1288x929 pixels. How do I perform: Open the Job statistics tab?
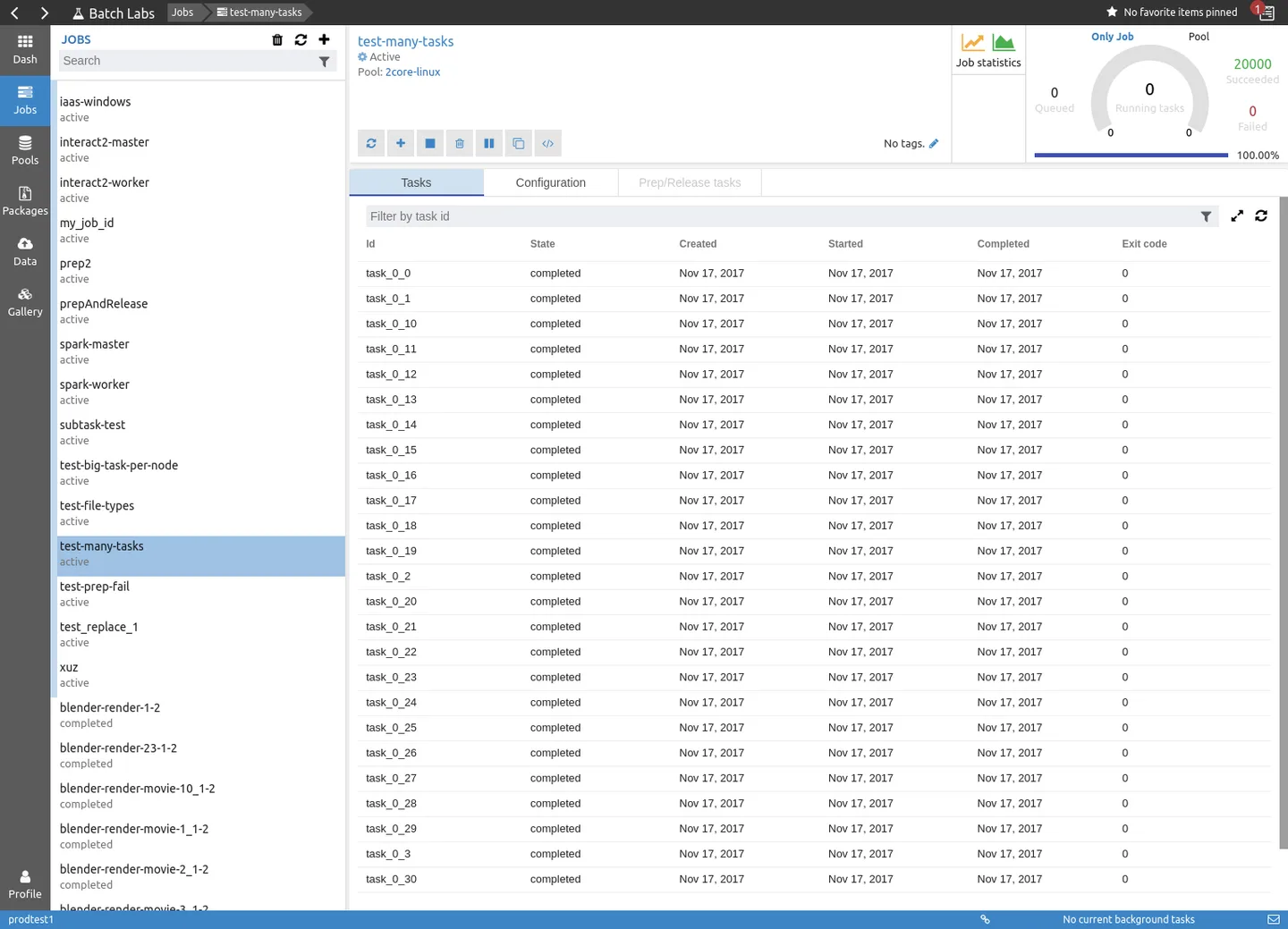(988, 50)
